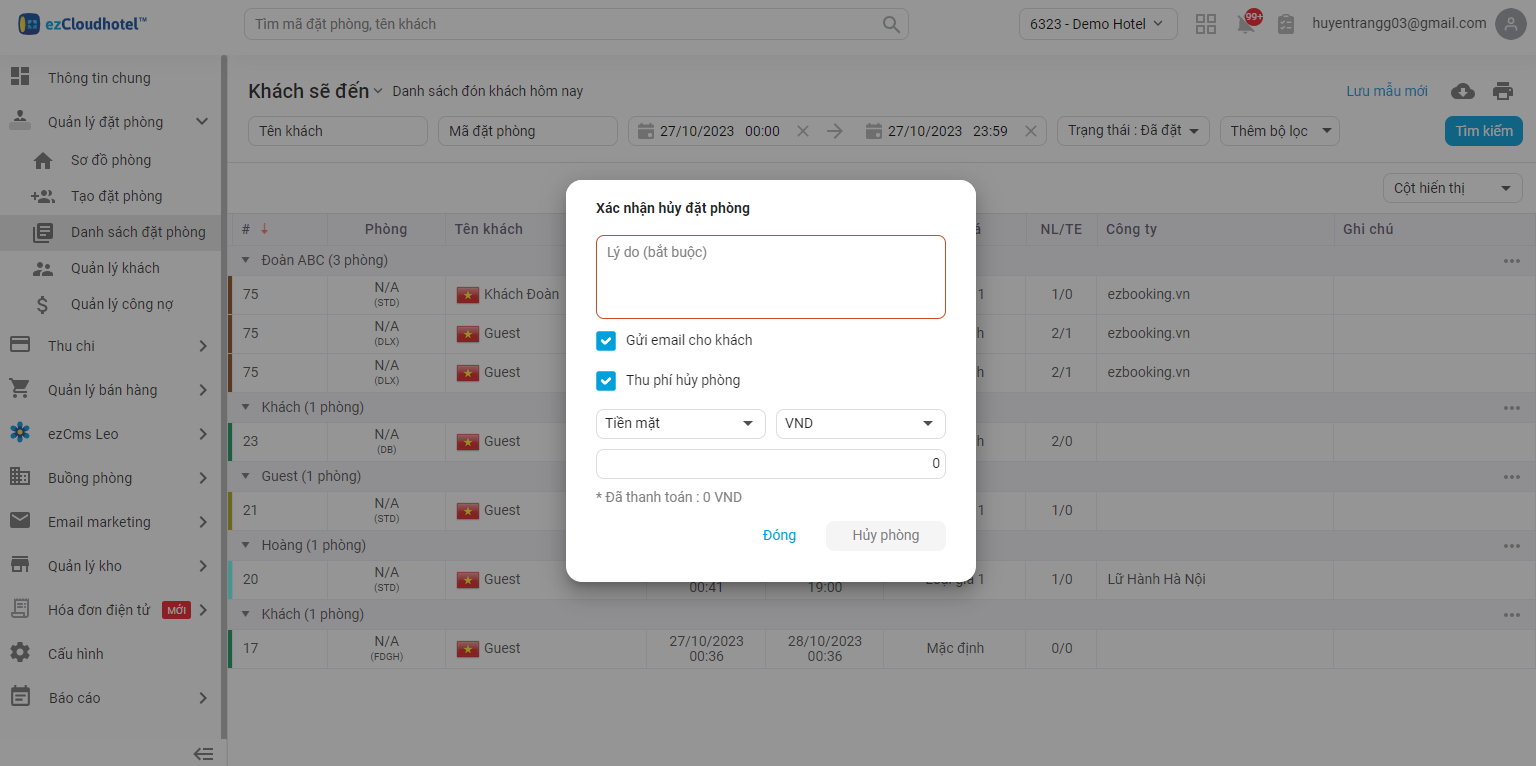This screenshot has height=766, width=1536.
Task: Click the clipboard tasks icon in header
Action: [x=1286, y=24]
